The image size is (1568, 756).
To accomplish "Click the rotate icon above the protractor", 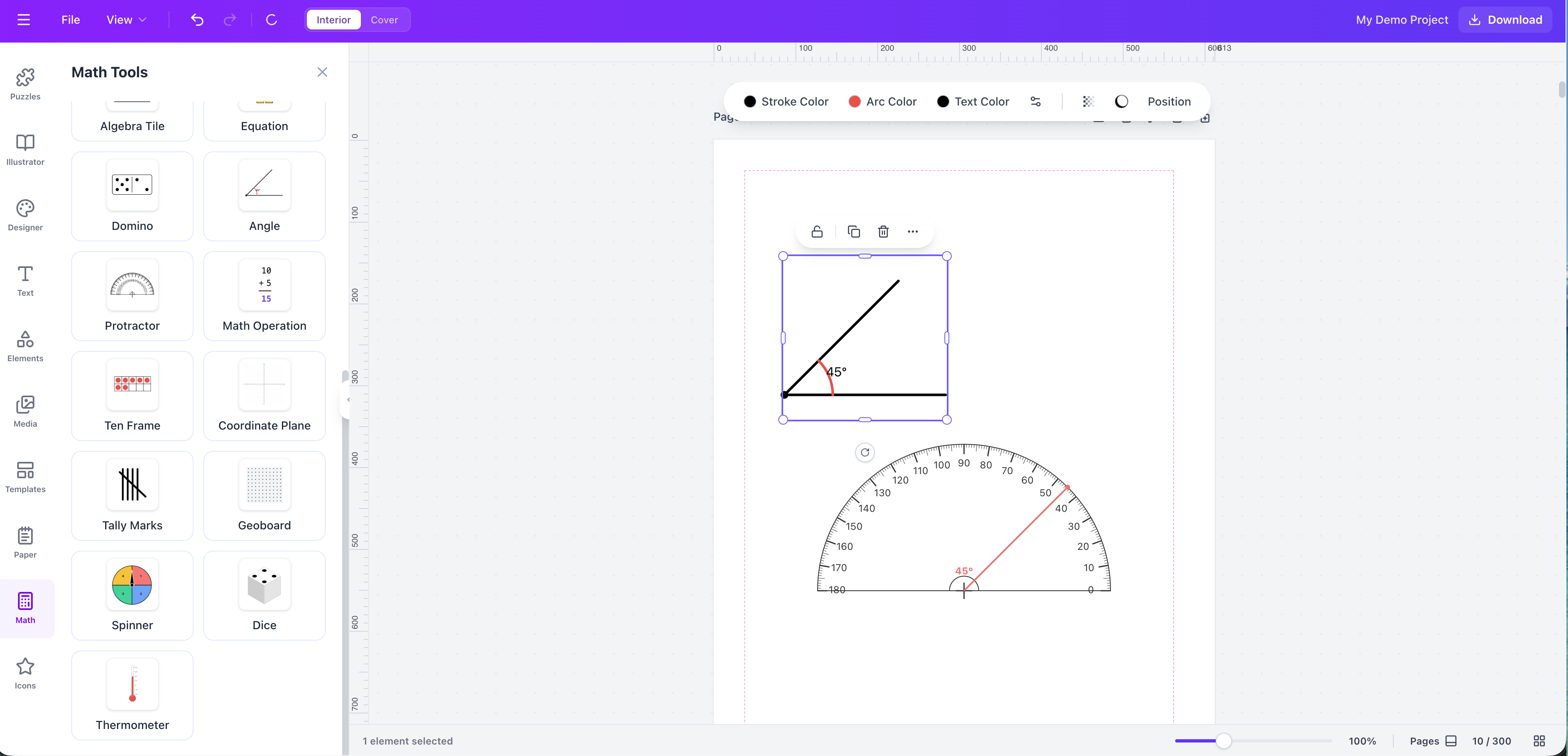I will click(865, 452).
